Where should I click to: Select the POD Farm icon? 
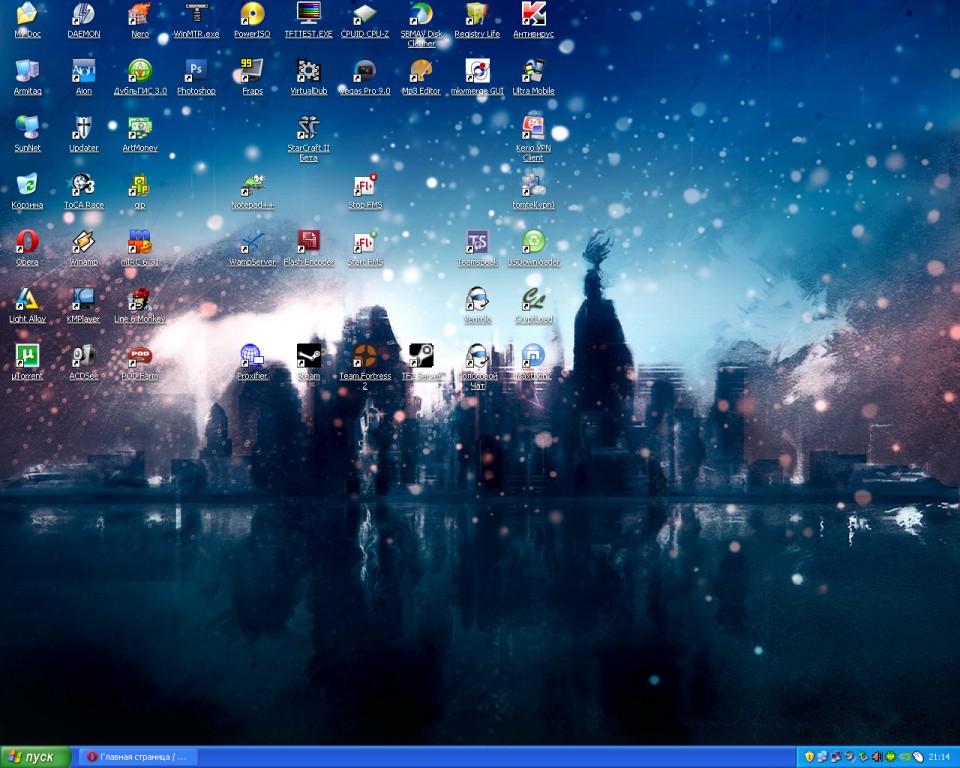140,356
